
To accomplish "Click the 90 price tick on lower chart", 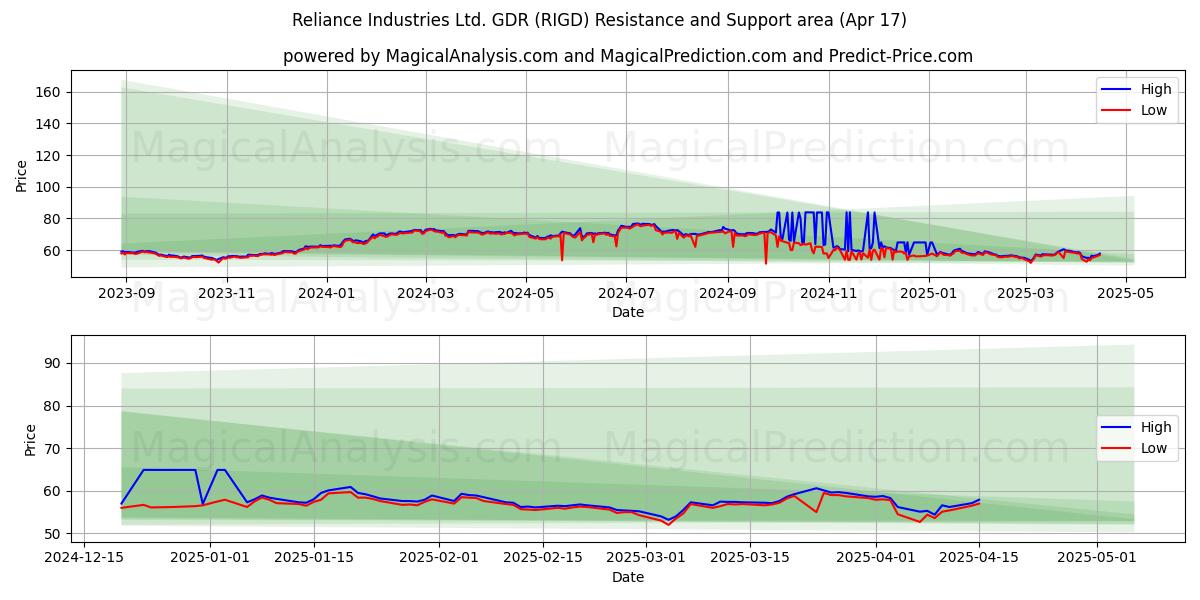I will (x=53, y=363).
